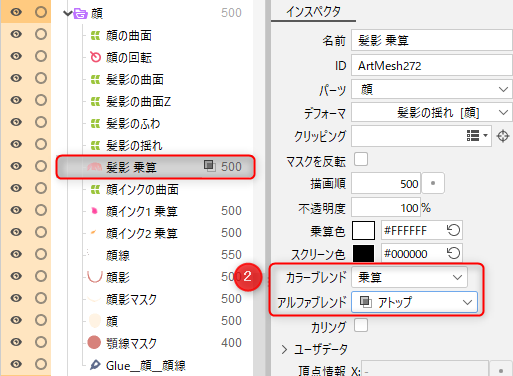Viewport: 513px width, 376px height.
Task: Click the warp deformer icon of 顔の曲面
Action: (95, 35)
